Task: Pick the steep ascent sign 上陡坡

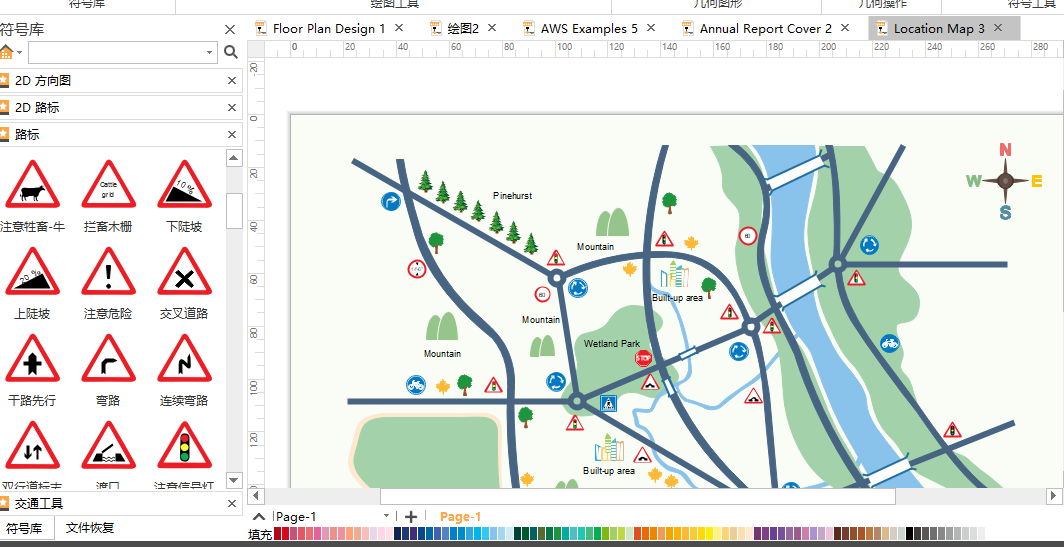Action: pos(32,271)
